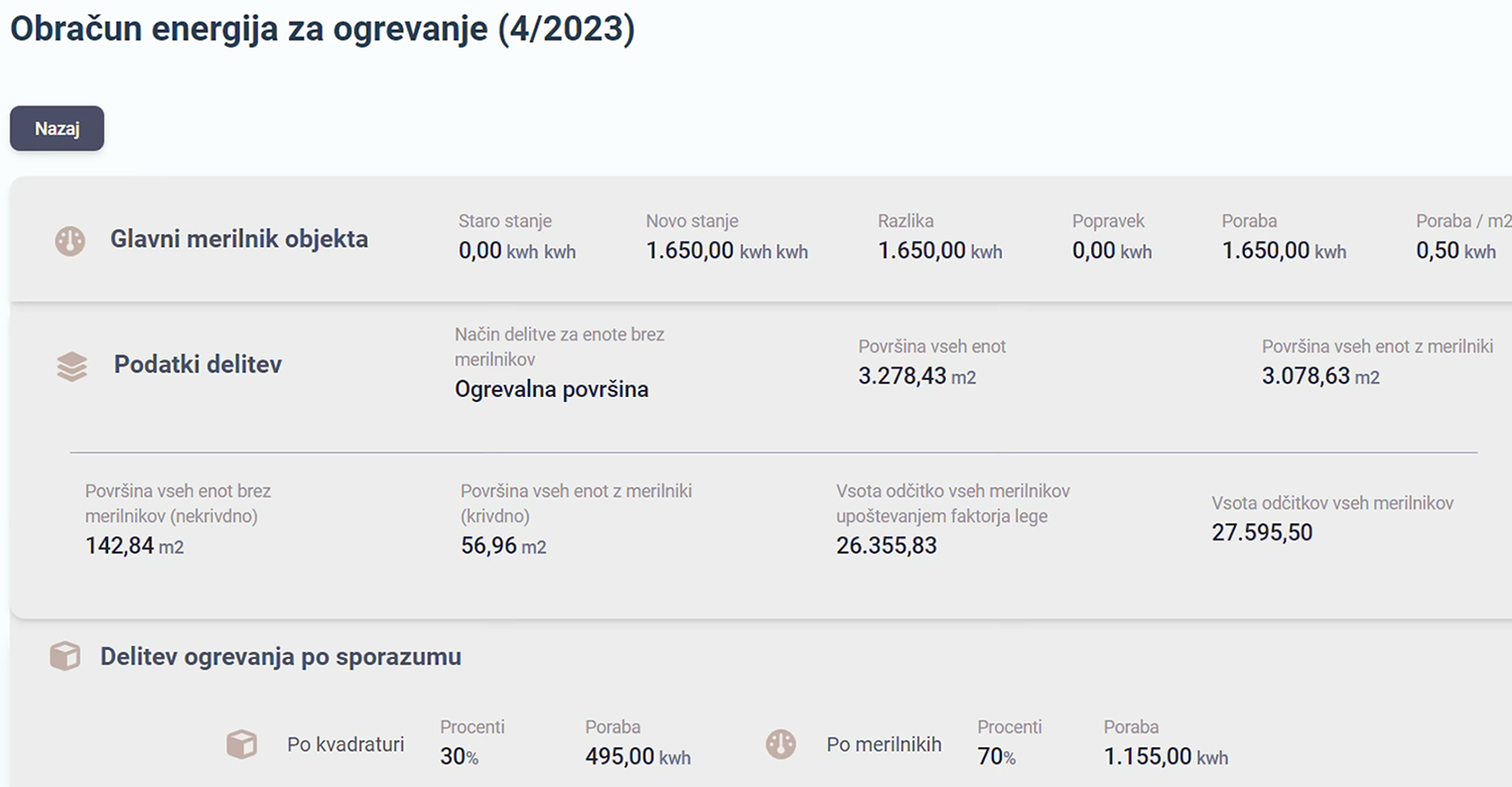Click the Po merilnikih Poraba 1.155,00 kwh
This screenshot has height=787, width=1512.
tap(1166, 756)
